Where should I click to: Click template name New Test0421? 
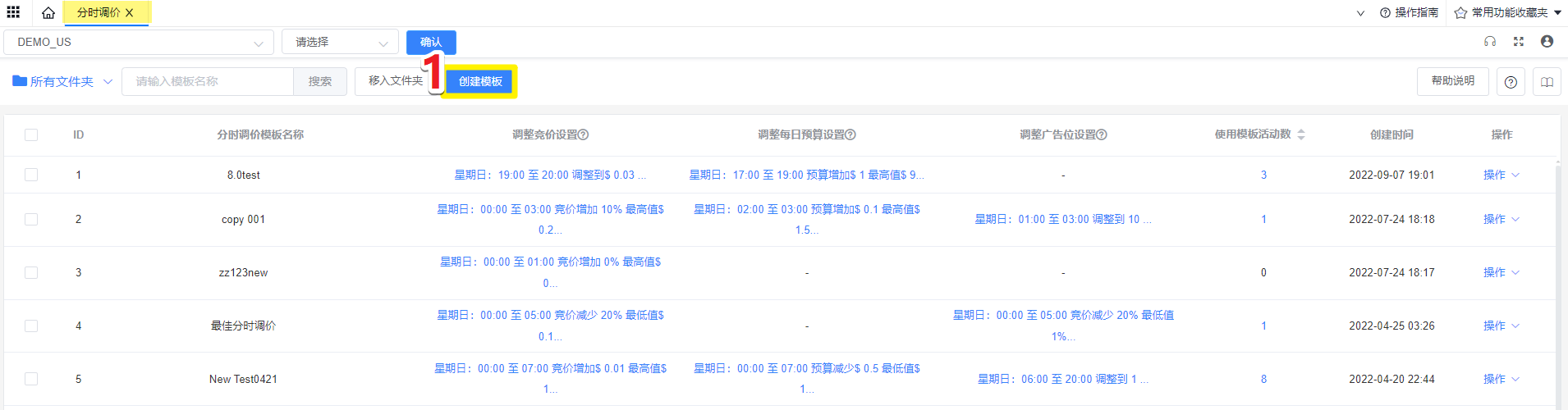point(244,379)
